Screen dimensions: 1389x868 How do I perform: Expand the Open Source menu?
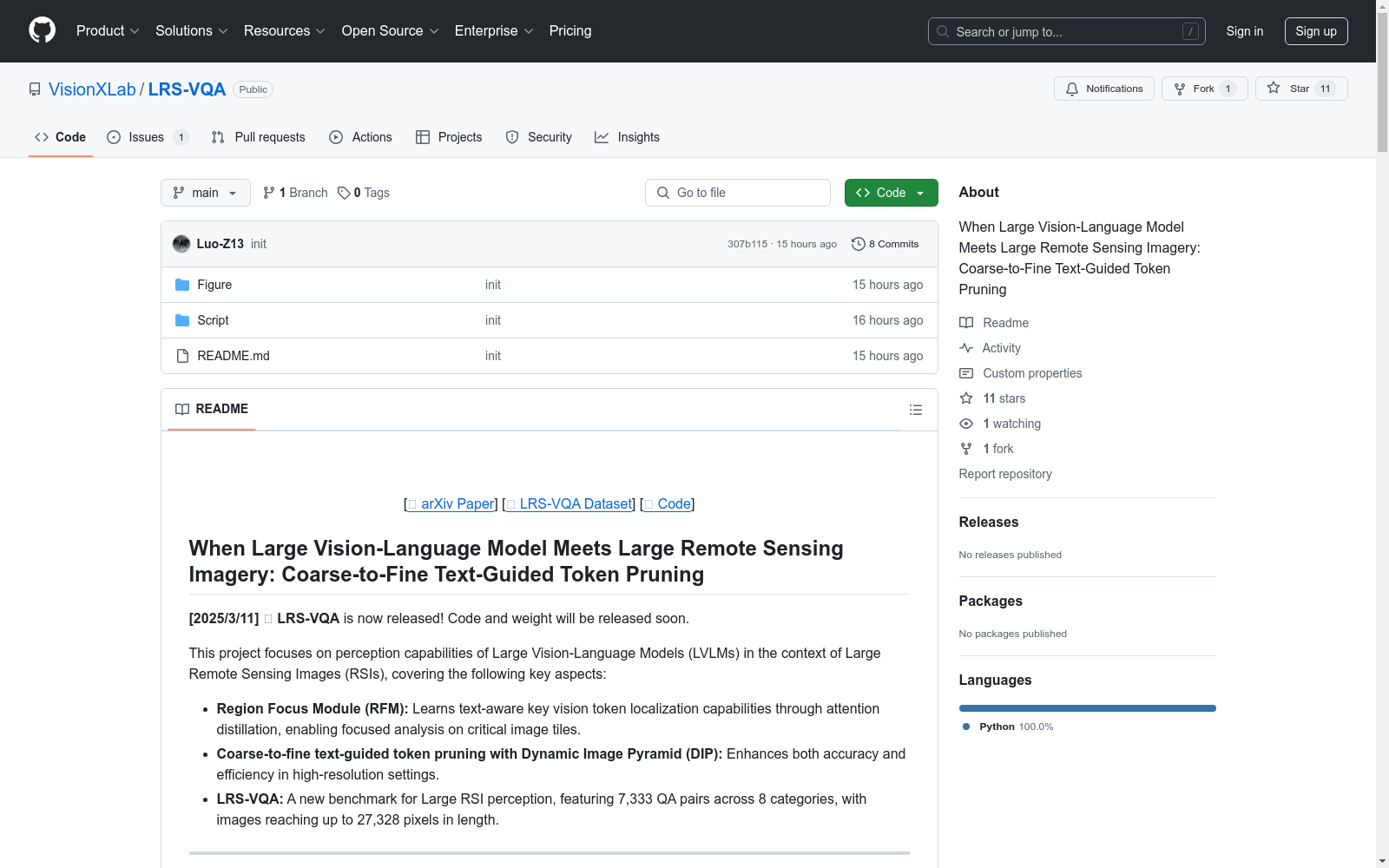tap(391, 30)
